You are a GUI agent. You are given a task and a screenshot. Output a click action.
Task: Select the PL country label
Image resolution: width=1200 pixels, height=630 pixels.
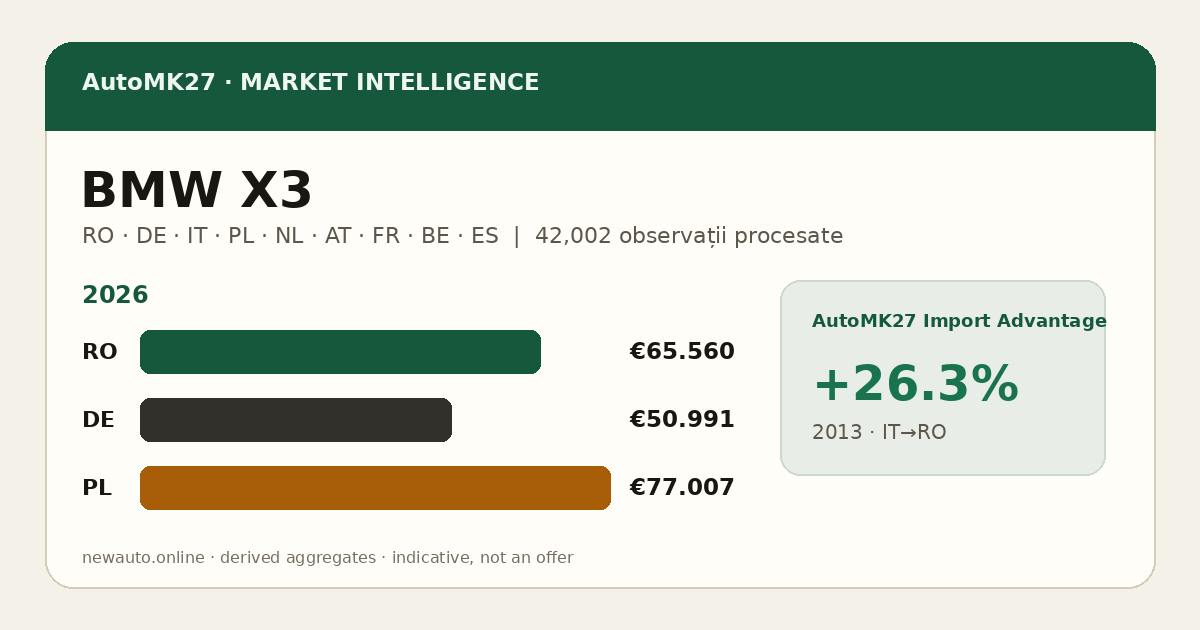coord(97,488)
